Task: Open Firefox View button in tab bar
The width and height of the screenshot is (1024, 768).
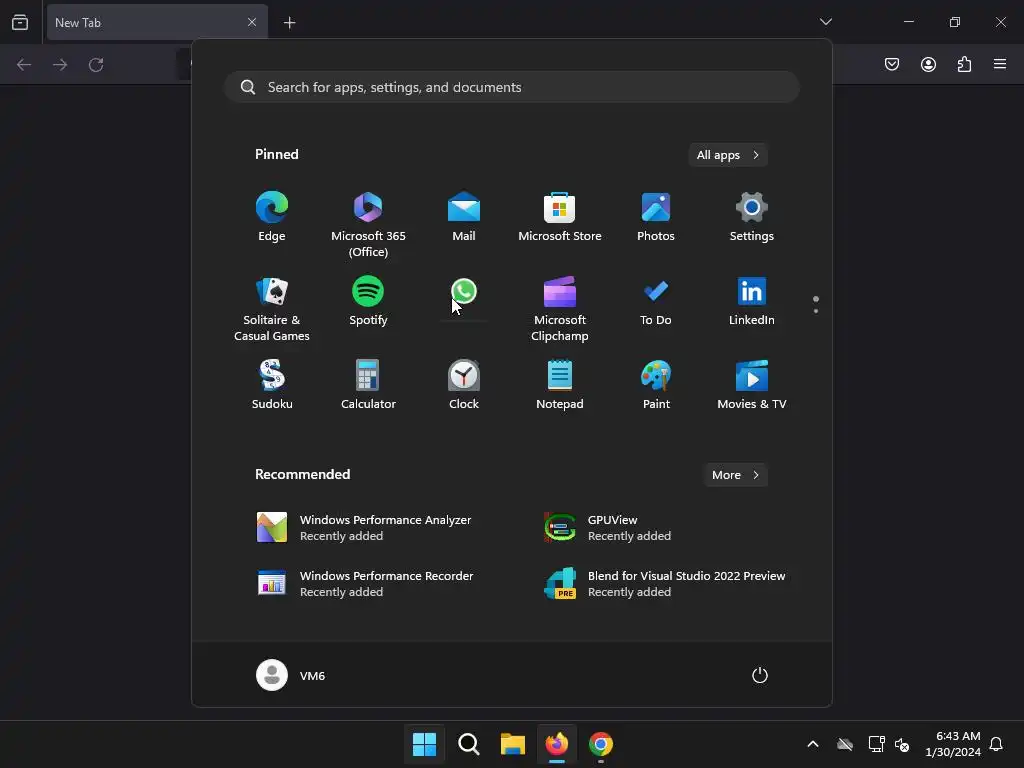Action: point(20,22)
